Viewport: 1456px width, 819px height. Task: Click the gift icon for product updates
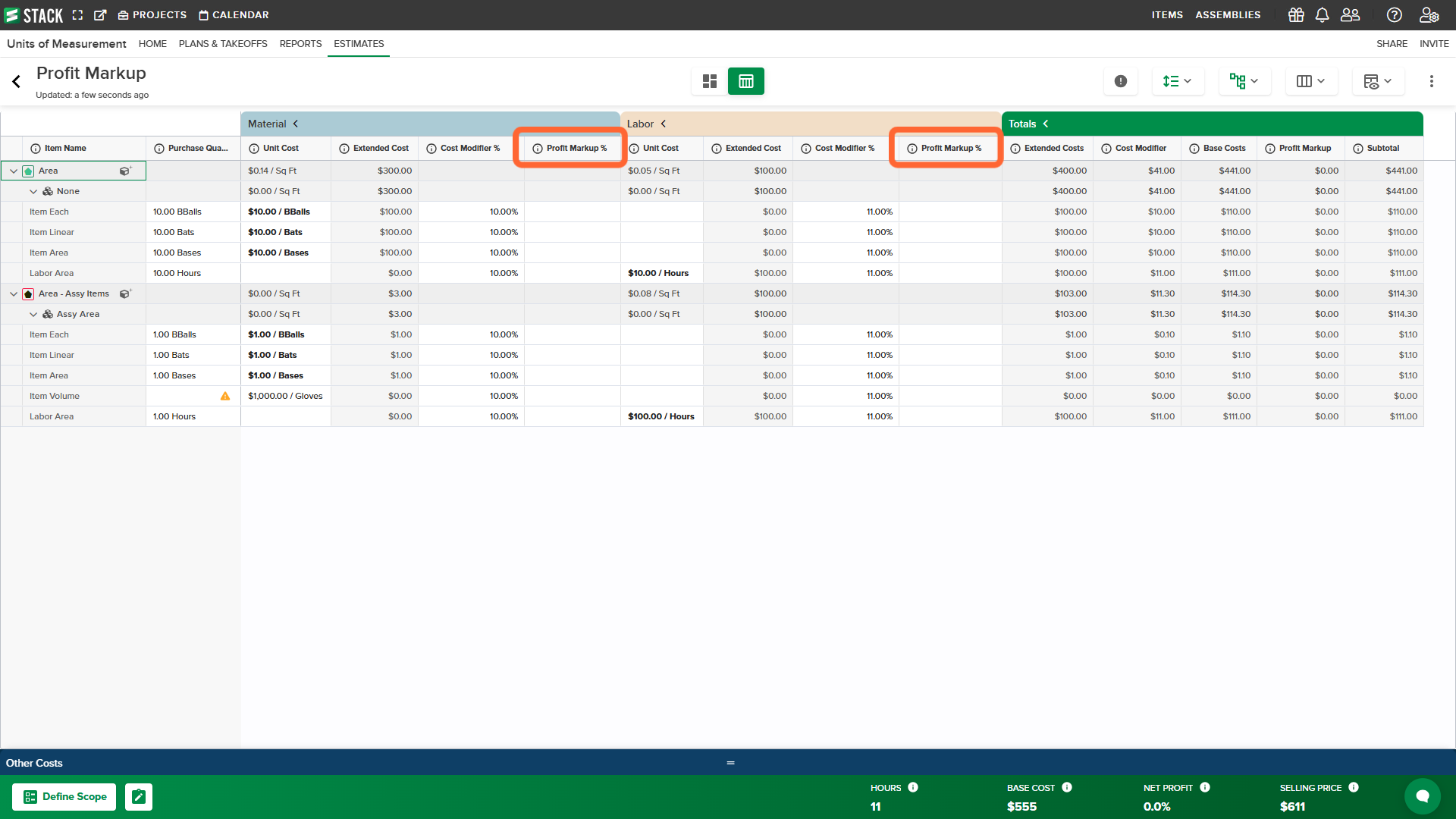coord(1295,14)
